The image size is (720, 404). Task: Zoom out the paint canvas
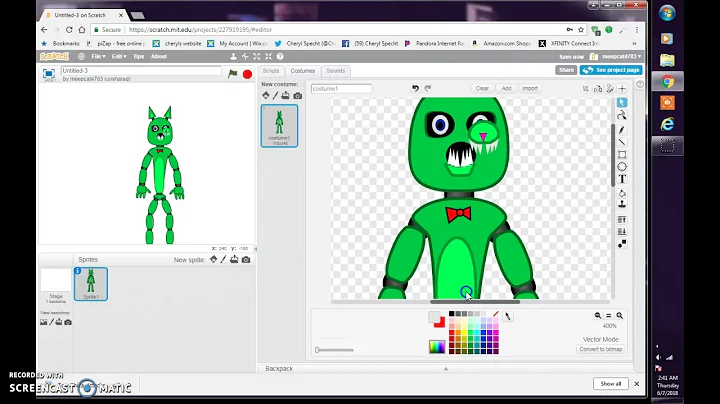598,315
